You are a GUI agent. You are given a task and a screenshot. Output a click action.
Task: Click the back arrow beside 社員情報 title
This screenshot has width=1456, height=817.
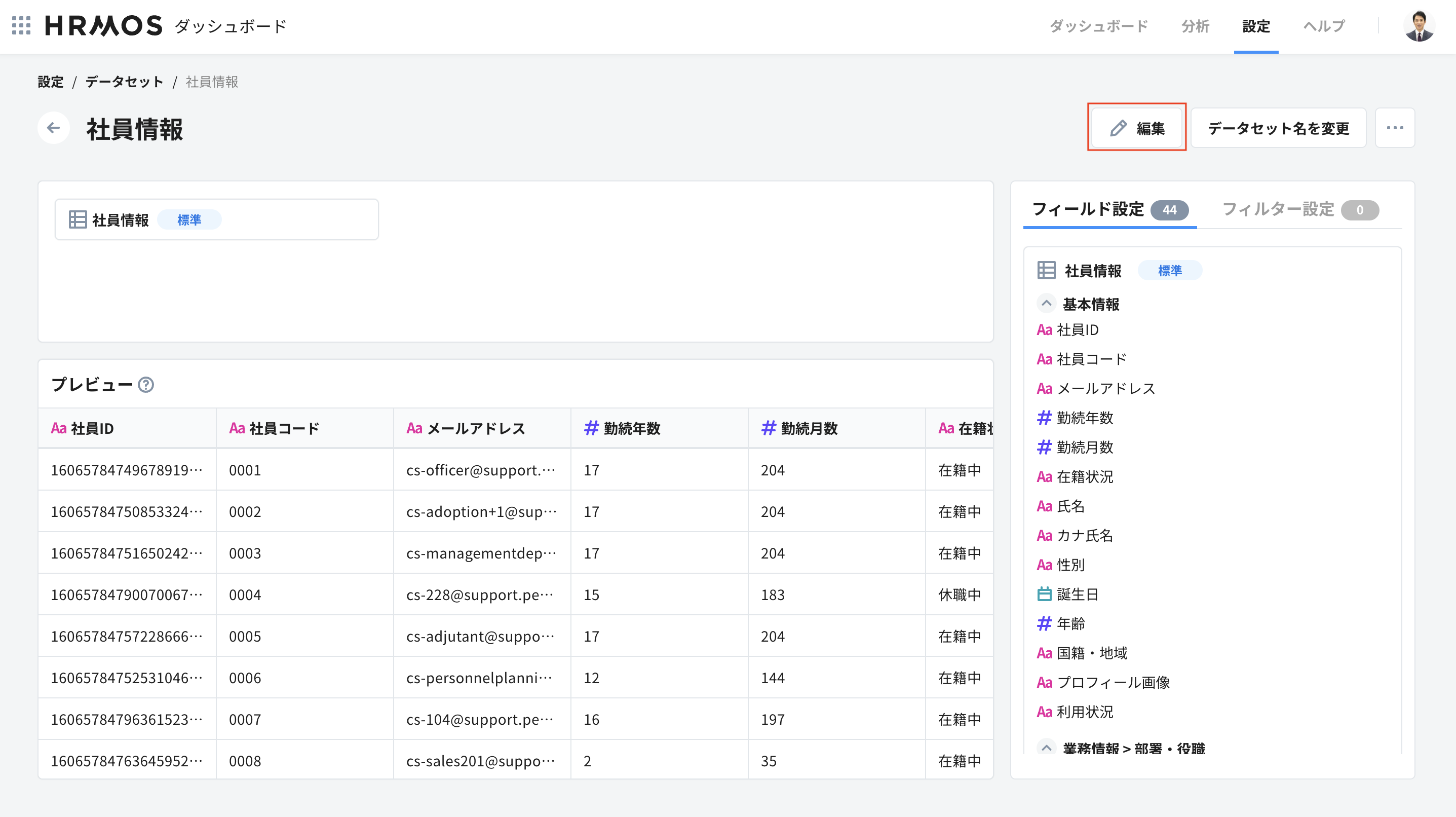coord(53,128)
